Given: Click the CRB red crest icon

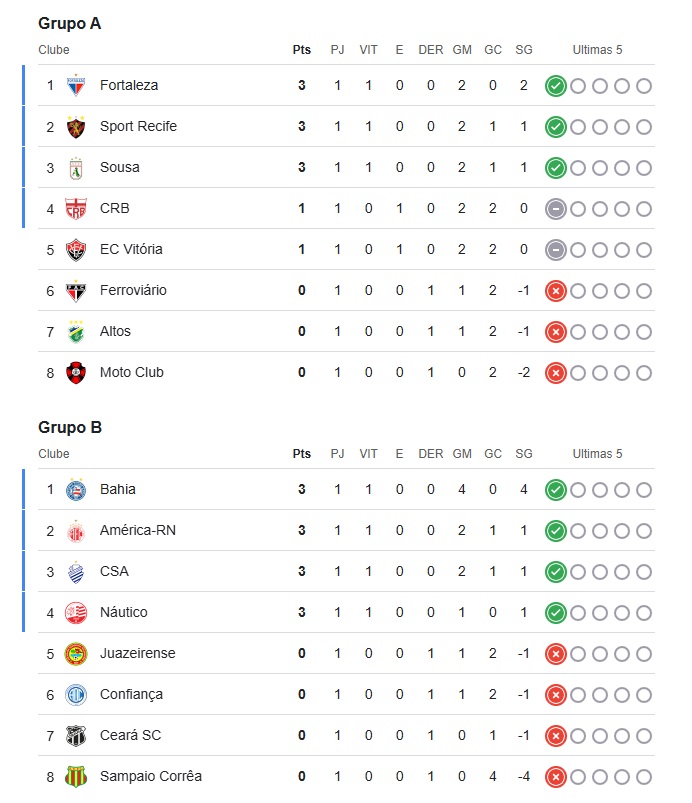Looking at the screenshot, I should coord(76,208).
